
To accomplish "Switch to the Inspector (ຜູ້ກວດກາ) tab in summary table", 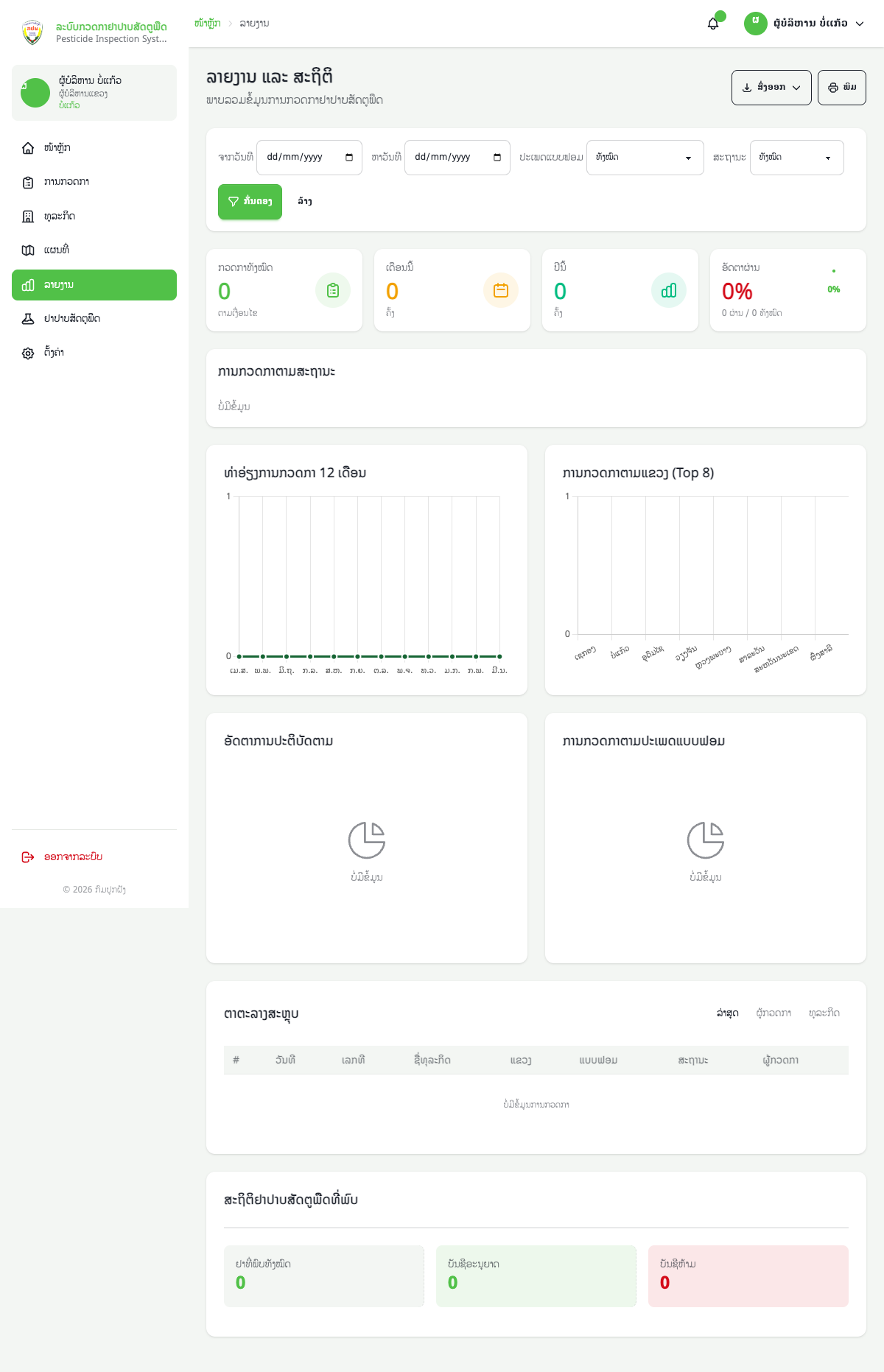I will [773, 1013].
